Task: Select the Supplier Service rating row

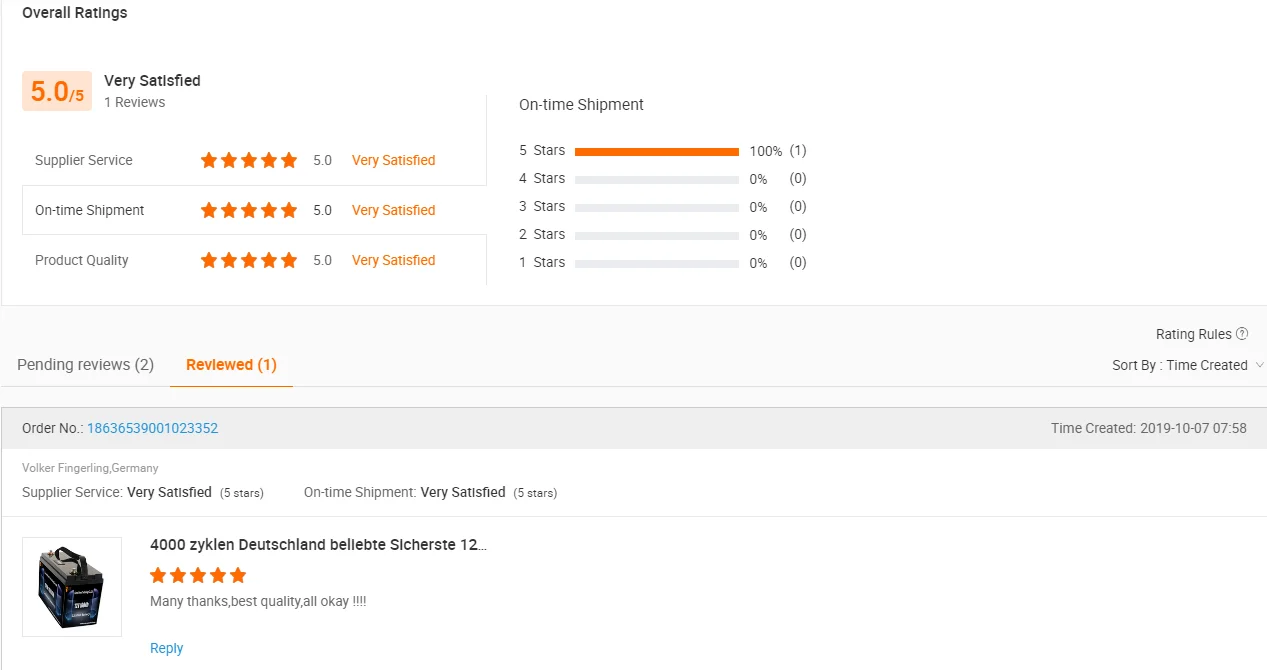Action: pyautogui.click(x=254, y=160)
